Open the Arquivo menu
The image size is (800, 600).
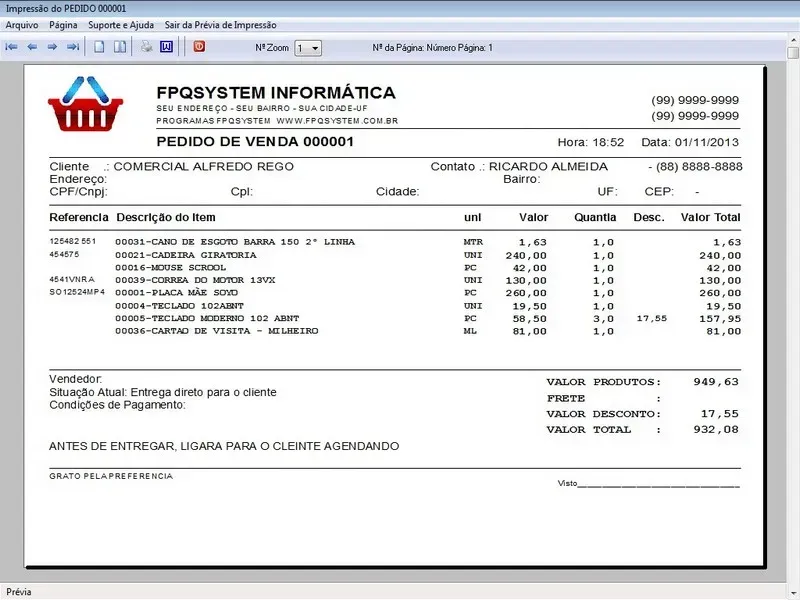(x=22, y=24)
